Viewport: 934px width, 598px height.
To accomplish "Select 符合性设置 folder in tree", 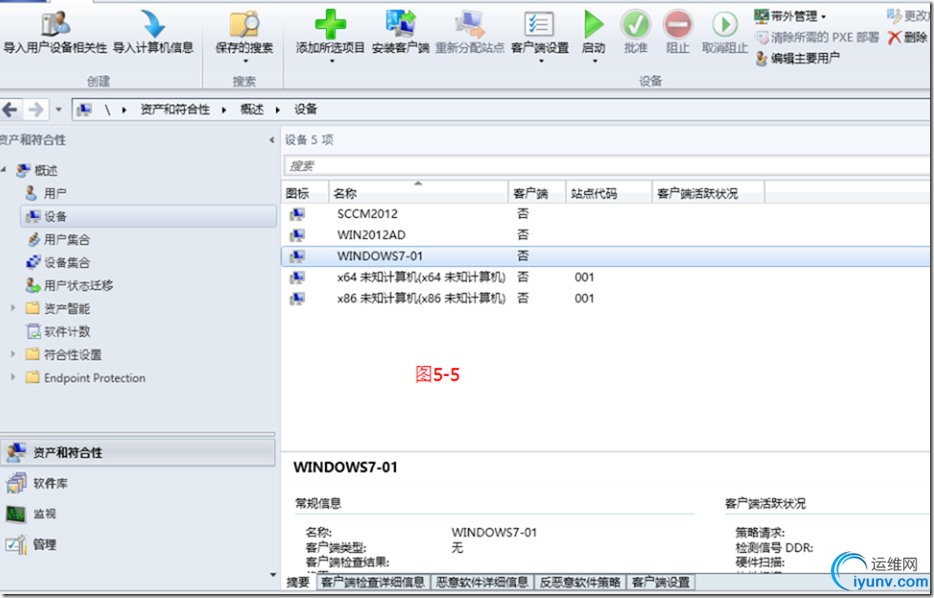I will tap(64, 355).
